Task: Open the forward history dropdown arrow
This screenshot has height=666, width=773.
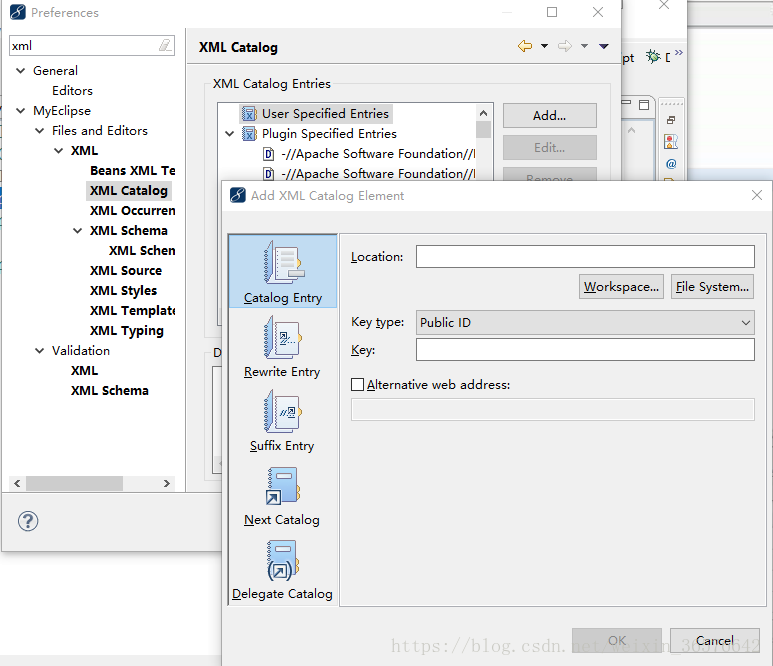Action: pos(584,46)
